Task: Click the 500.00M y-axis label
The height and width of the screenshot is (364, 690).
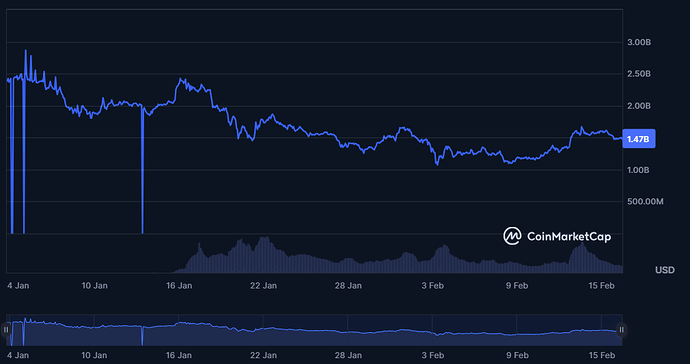Action: click(645, 202)
